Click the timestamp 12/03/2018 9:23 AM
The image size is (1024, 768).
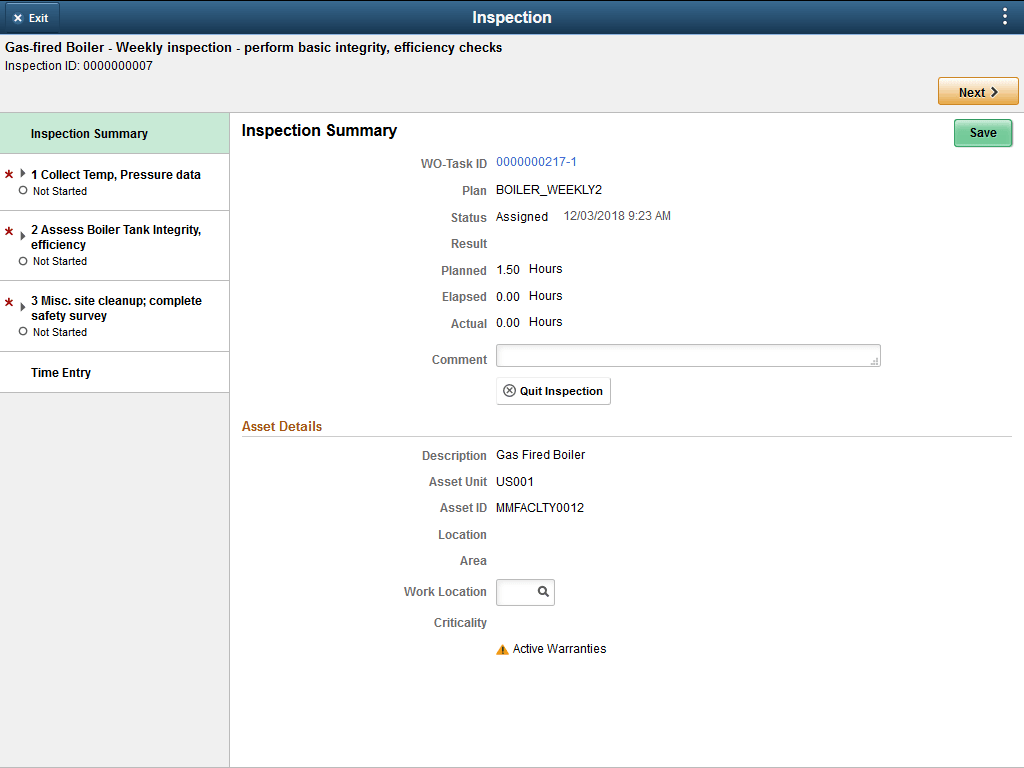(617, 216)
